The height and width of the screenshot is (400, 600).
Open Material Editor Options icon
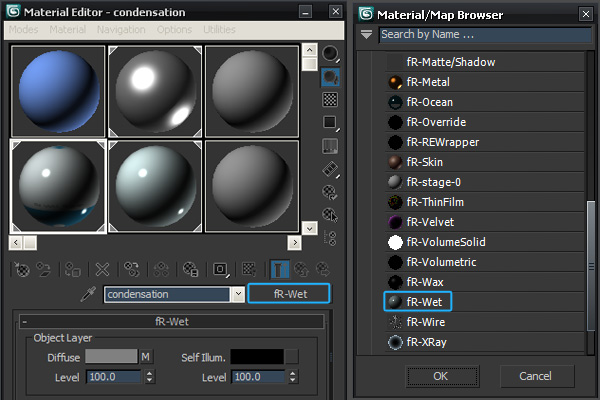pyautogui.click(x=330, y=192)
